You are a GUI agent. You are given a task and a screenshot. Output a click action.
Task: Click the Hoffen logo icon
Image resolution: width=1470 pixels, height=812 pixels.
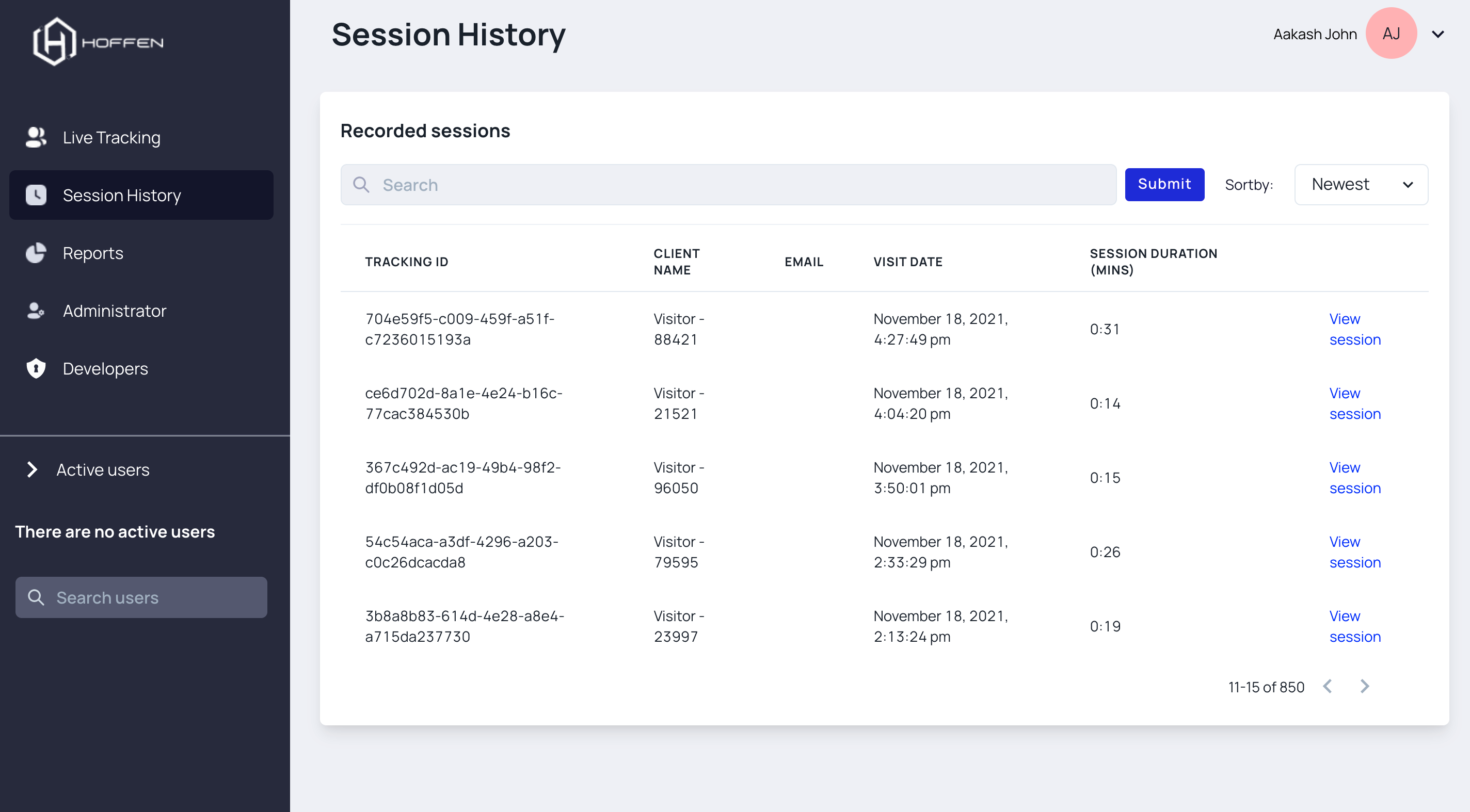tap(54, 41)
